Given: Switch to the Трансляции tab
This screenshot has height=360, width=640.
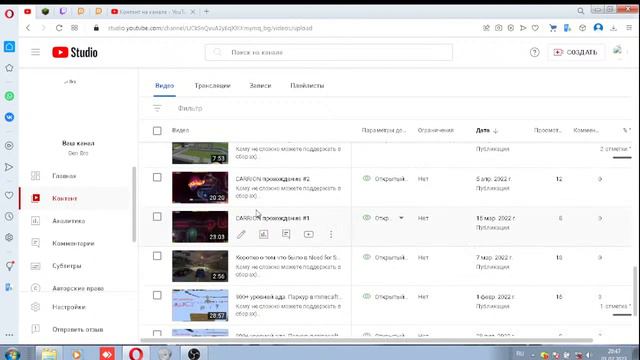Looking at the screenshot, I should [212, 86].
